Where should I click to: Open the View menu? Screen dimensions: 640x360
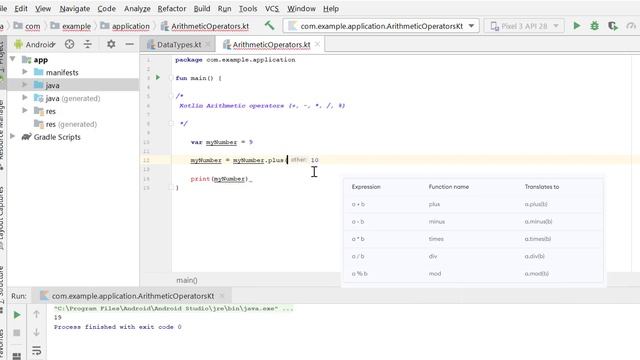coord(43,9)
